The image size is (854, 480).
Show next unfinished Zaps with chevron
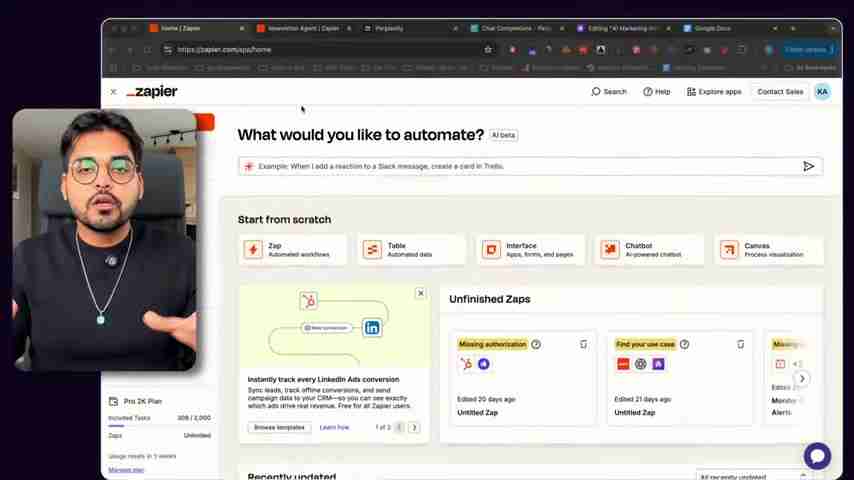[x=802, y=379]
